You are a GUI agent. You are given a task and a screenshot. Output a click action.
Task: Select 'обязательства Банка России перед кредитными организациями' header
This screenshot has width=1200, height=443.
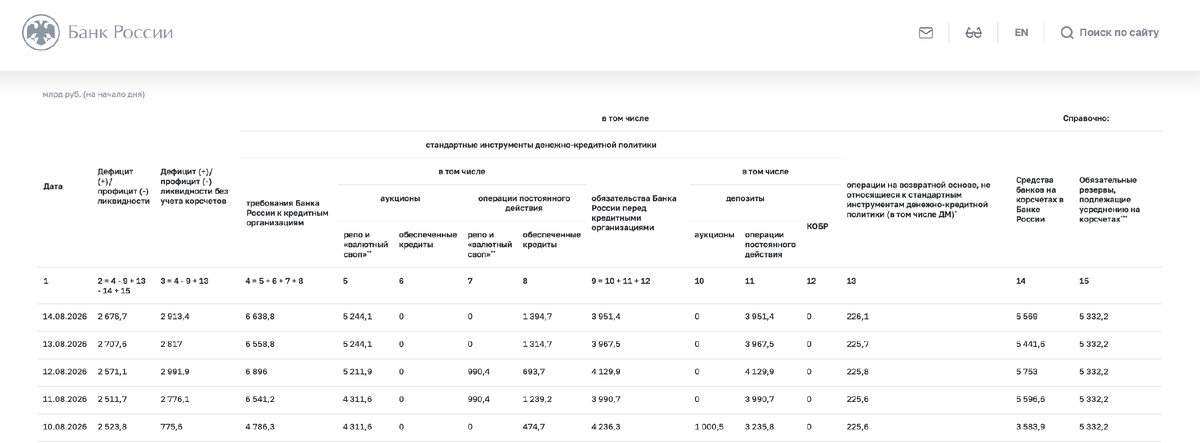[634, 213]
